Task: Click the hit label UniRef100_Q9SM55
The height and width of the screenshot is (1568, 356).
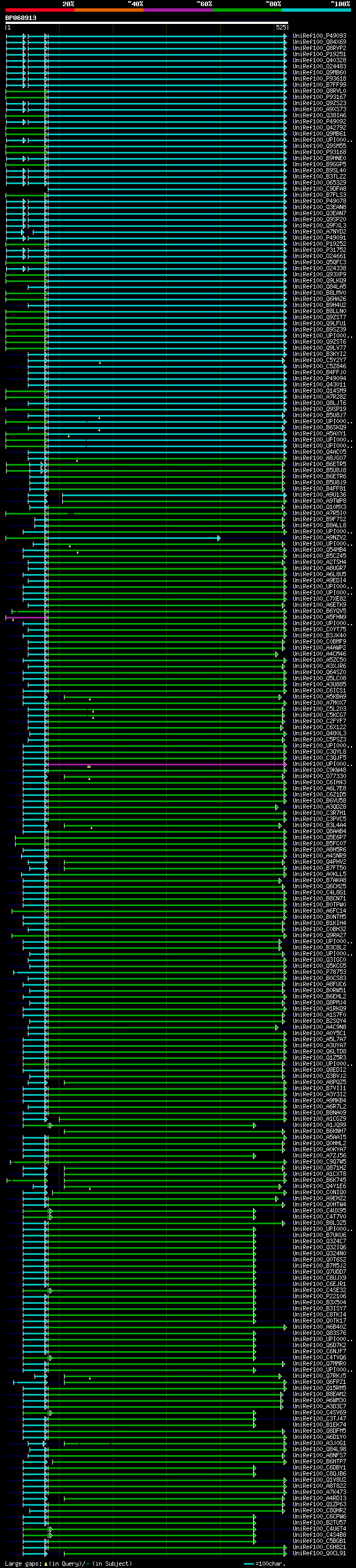Action: point(319,146)
